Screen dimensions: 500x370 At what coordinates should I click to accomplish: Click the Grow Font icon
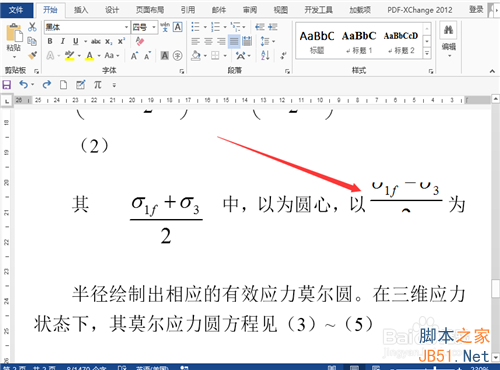[x=134, y=56]
